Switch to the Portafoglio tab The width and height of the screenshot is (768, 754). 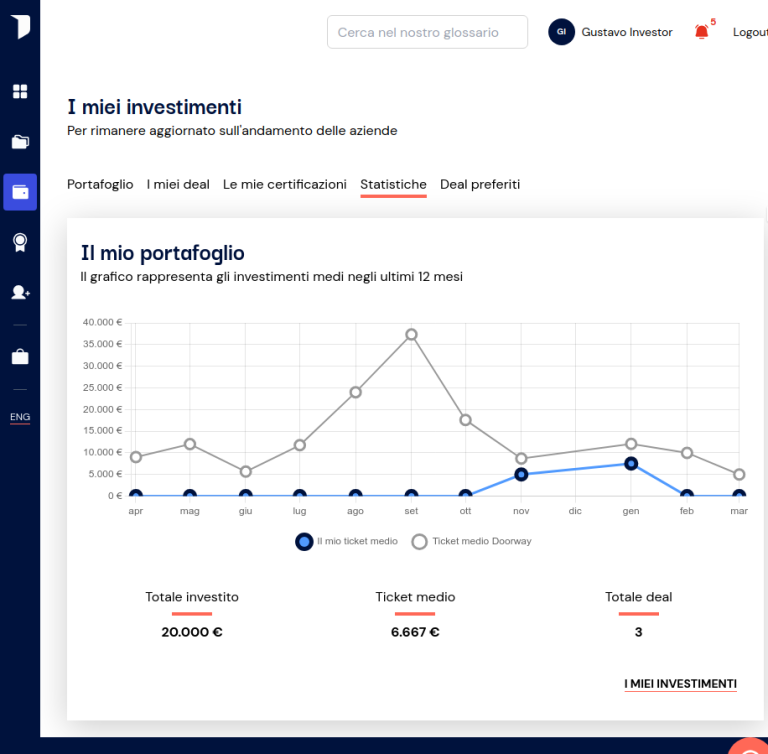(100, 185)
